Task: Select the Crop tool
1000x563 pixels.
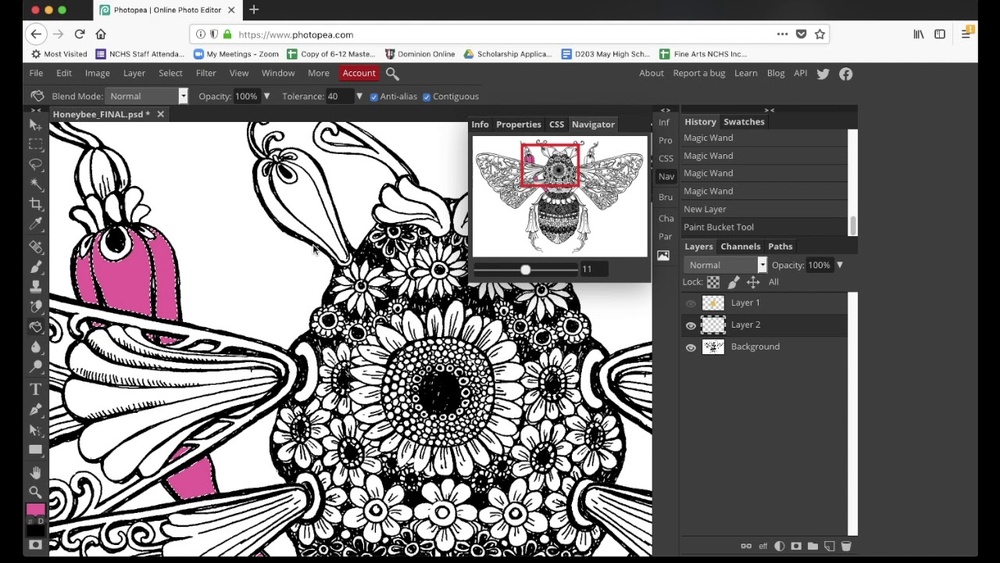Action: pos(35,204)
